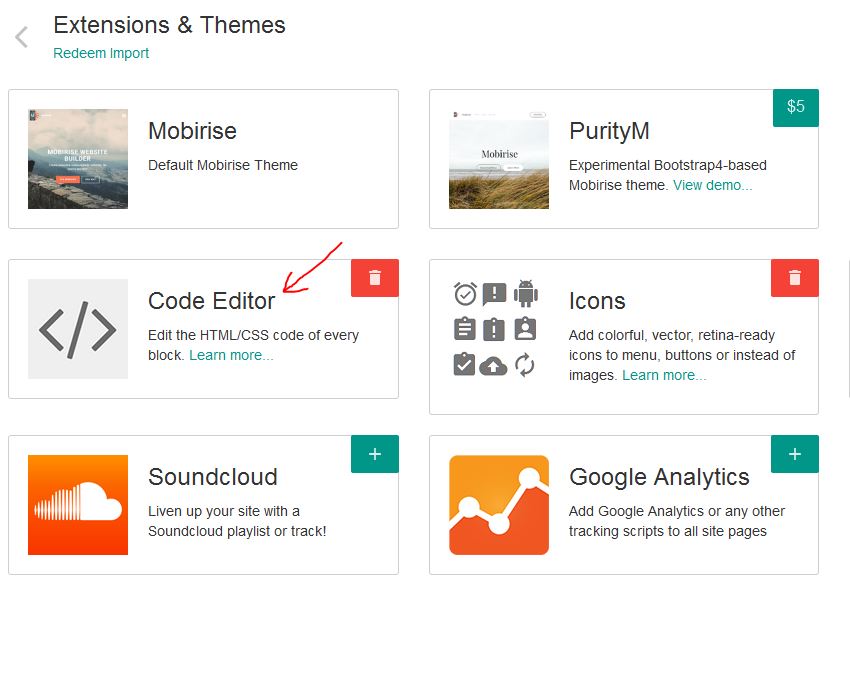Click the Icons extension grid image
Screen dimensions: 850x691
click(x=496, y=329)
